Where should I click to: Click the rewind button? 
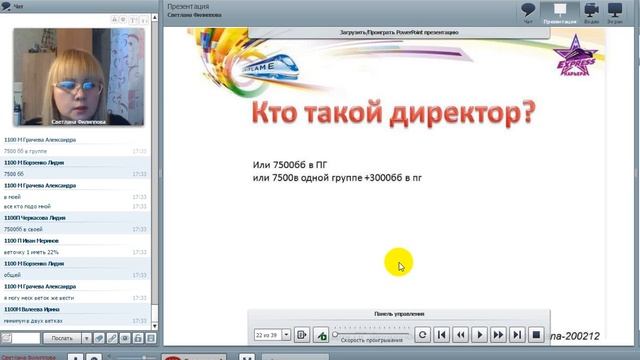tap(460, 335)
